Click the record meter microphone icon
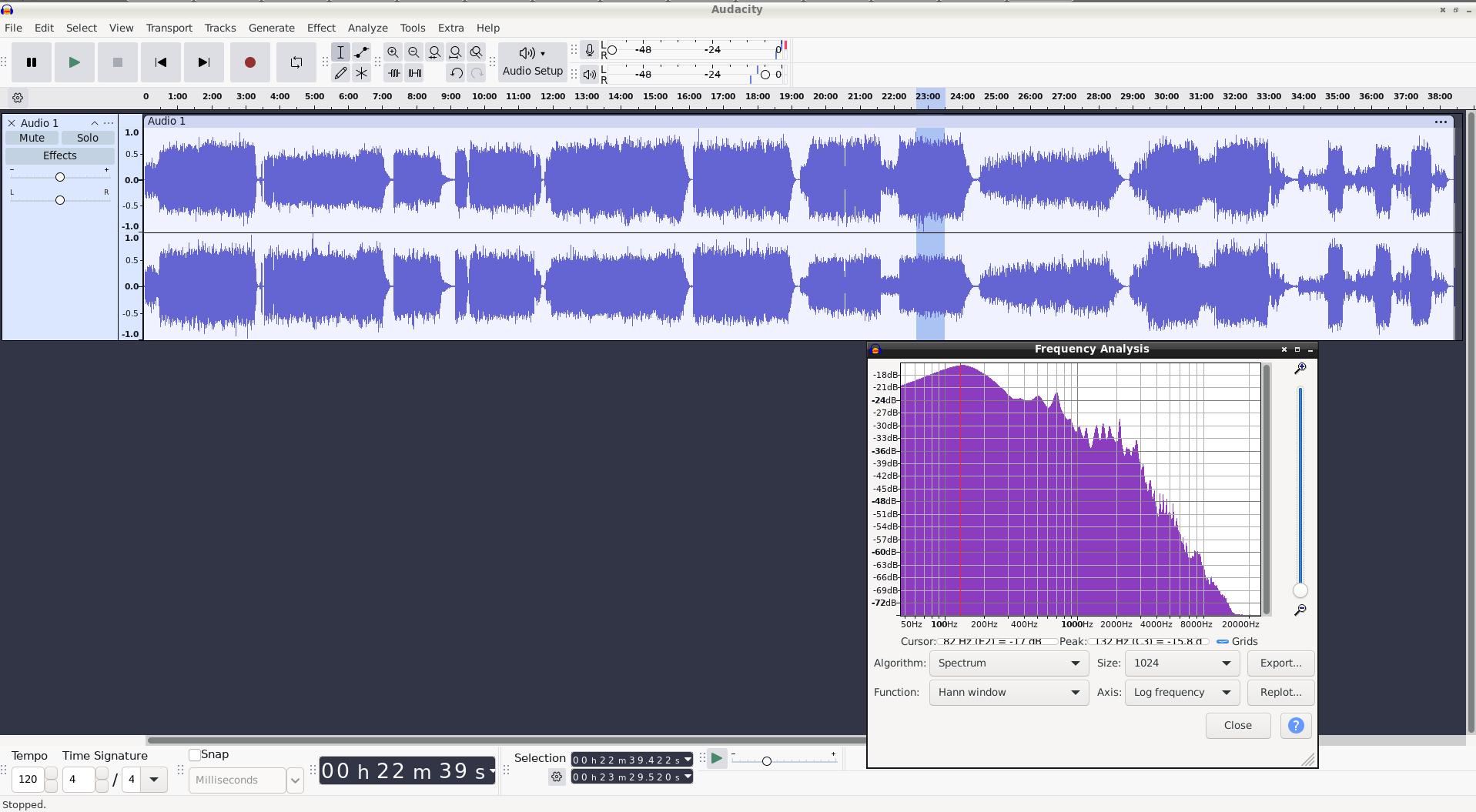The image size is (1476, 812). pyautogui.click(x=589, y=50)
